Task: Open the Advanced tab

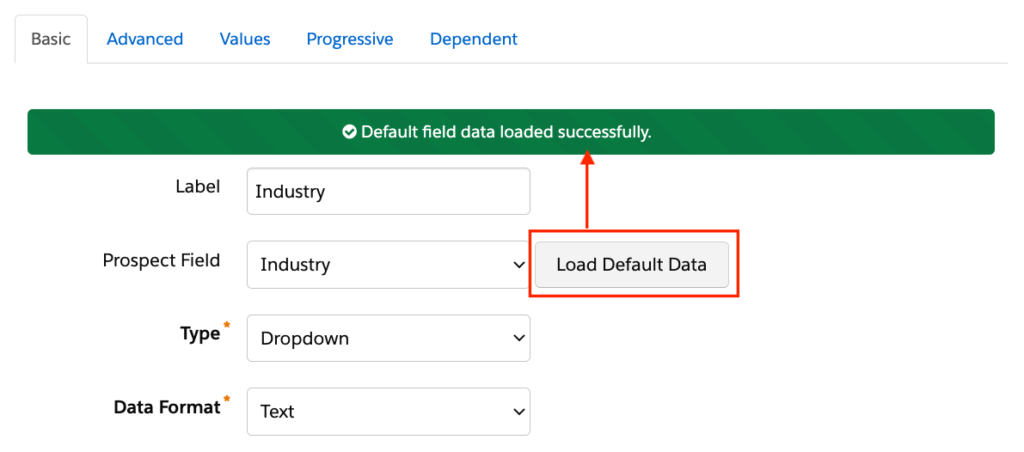Action: [x=145, y=39]
